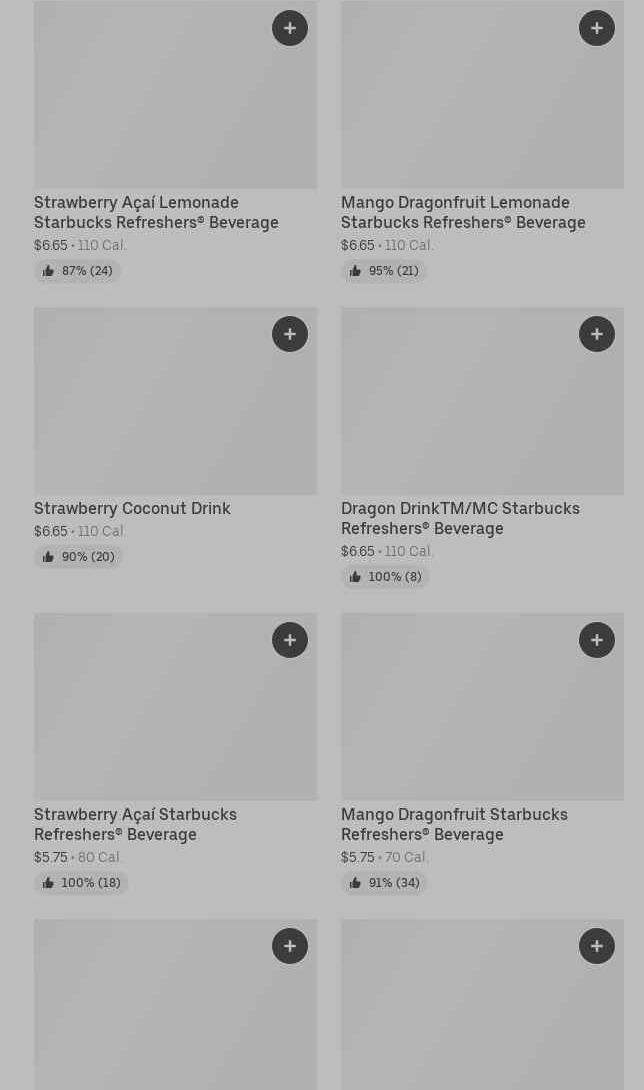Click 91% (34) rating badge

coord(384,883)
